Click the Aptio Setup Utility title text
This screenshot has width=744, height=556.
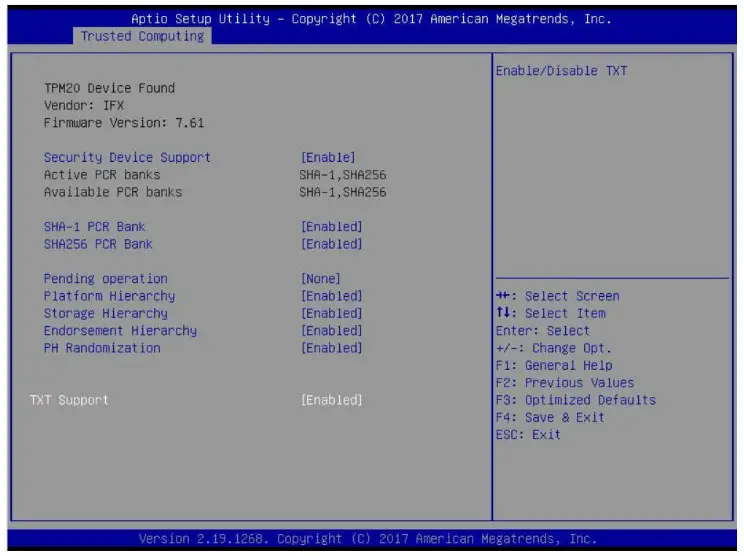[x=372, y=19]
